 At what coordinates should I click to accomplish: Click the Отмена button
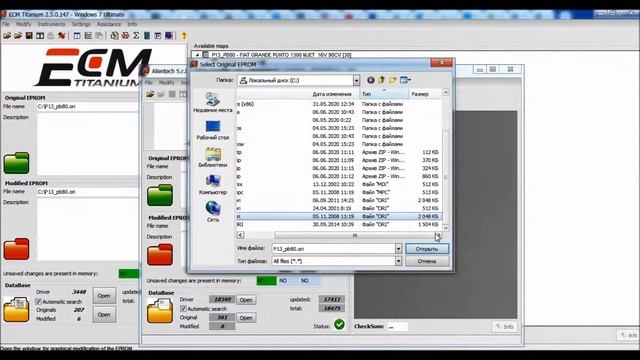coord(427,261)
